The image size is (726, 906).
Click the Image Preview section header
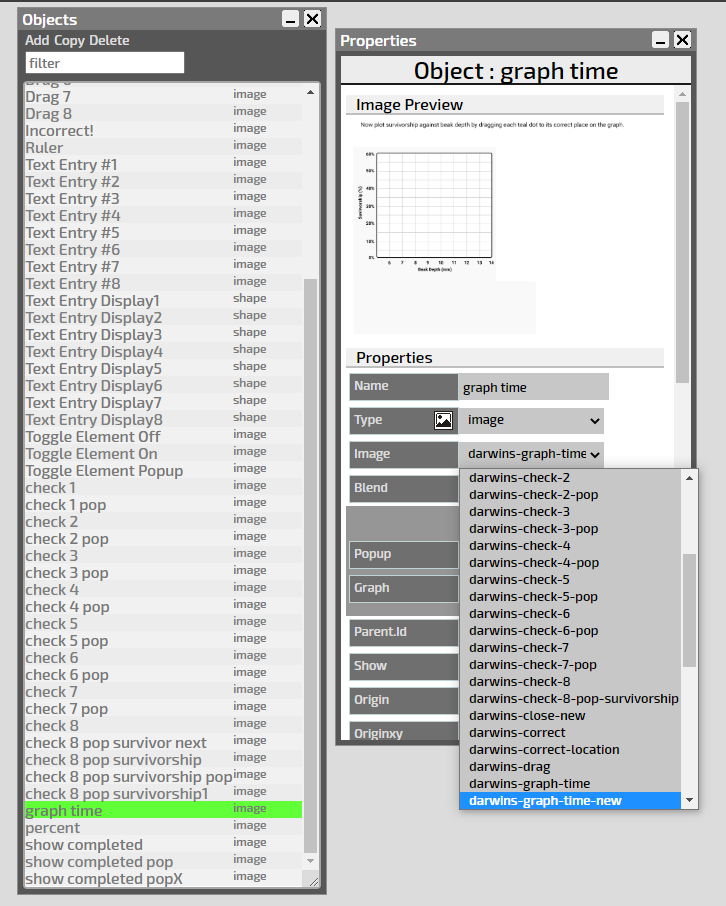(x=505, y=105)
